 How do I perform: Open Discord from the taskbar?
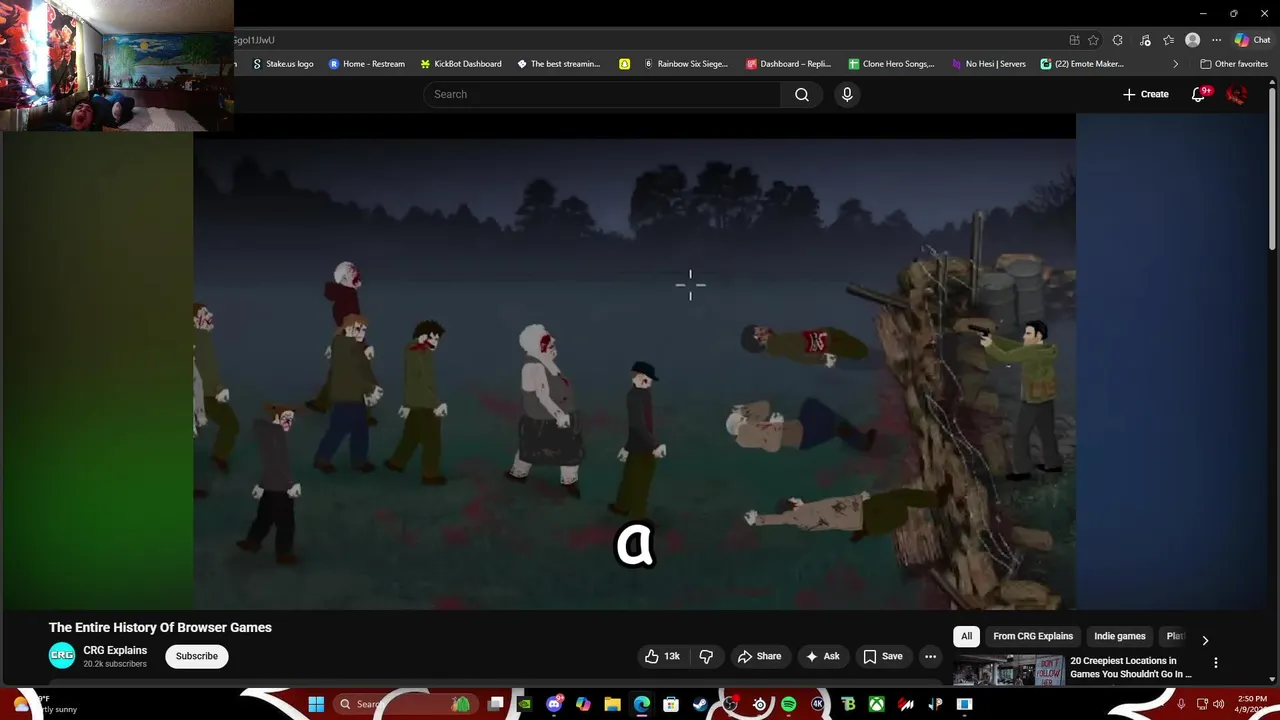tap(554, 704)
